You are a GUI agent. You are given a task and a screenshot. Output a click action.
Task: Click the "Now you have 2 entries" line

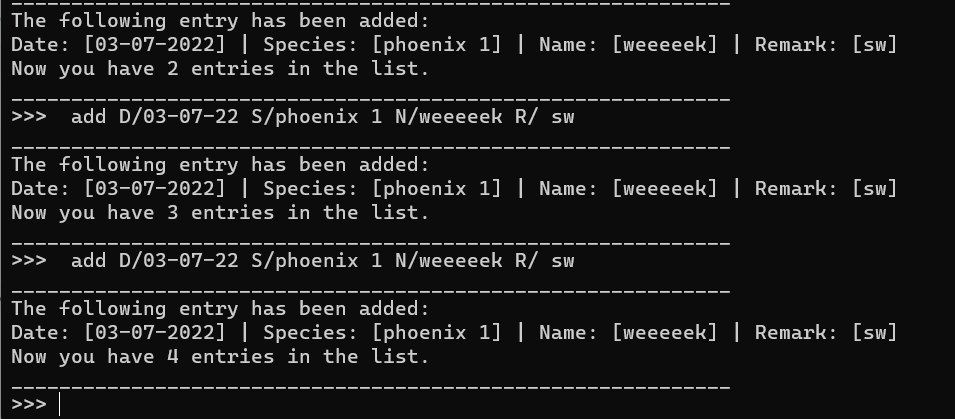220,69
